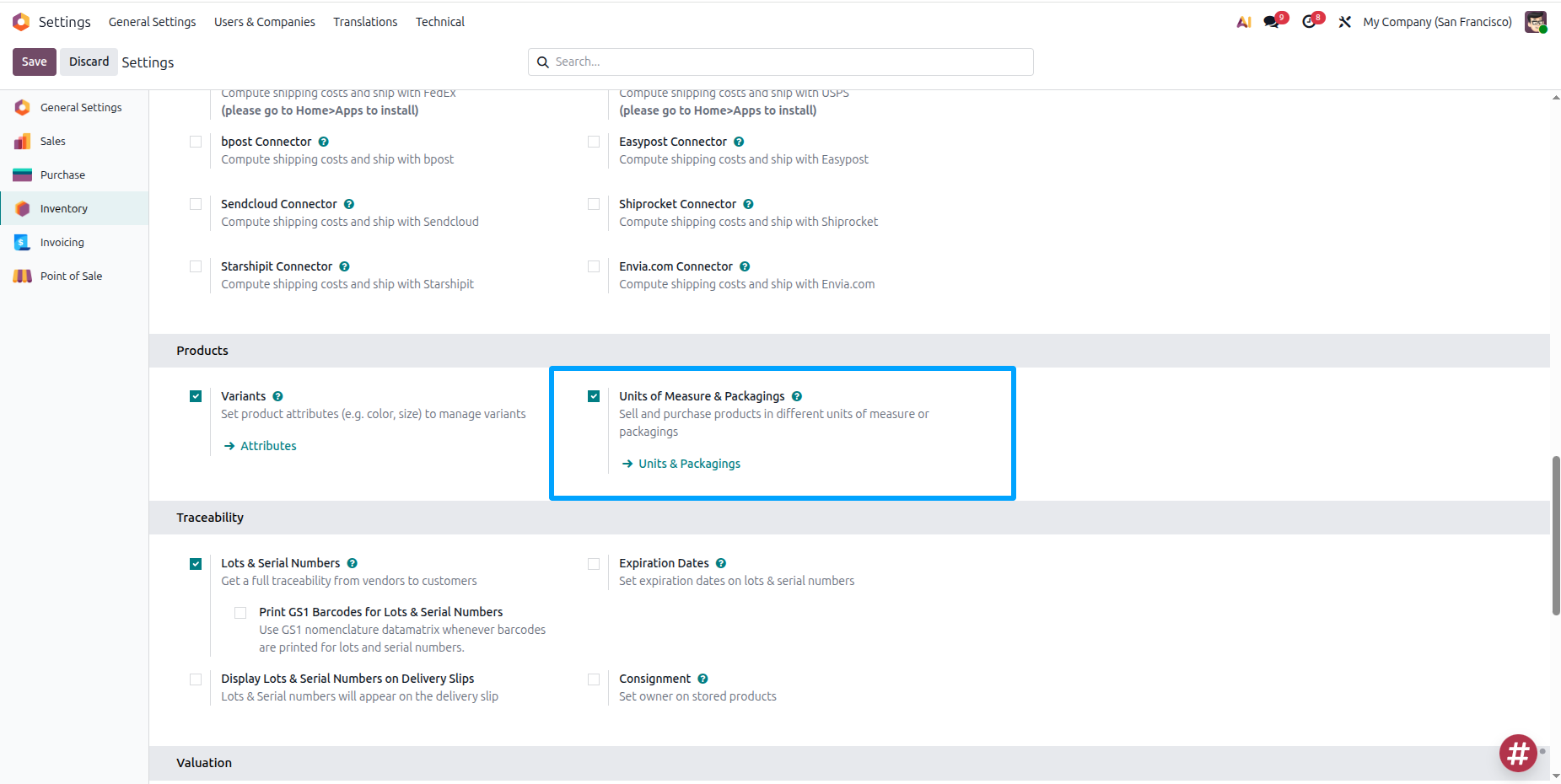Screen dimensions: 1561x784
Task: Click the debug tools icon
Action: coord(1345,22)
